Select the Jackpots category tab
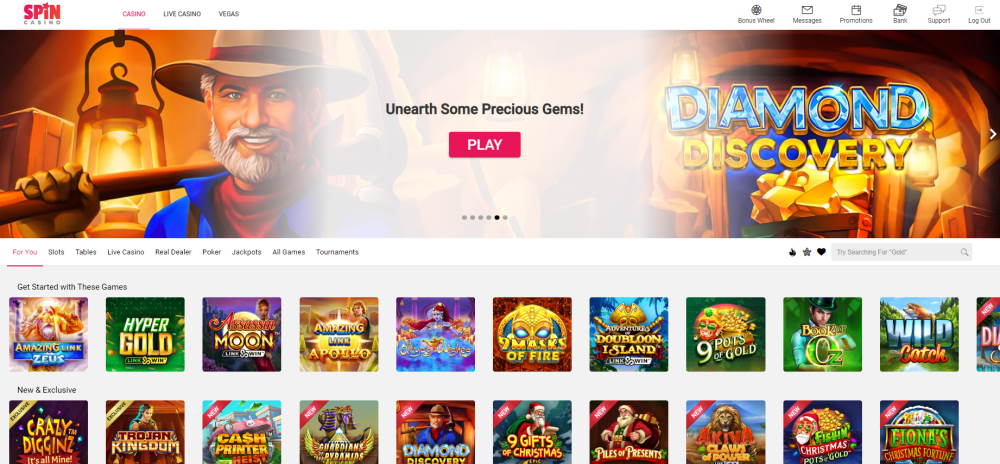Screen dimensions: 1000x464 (246, 252)
